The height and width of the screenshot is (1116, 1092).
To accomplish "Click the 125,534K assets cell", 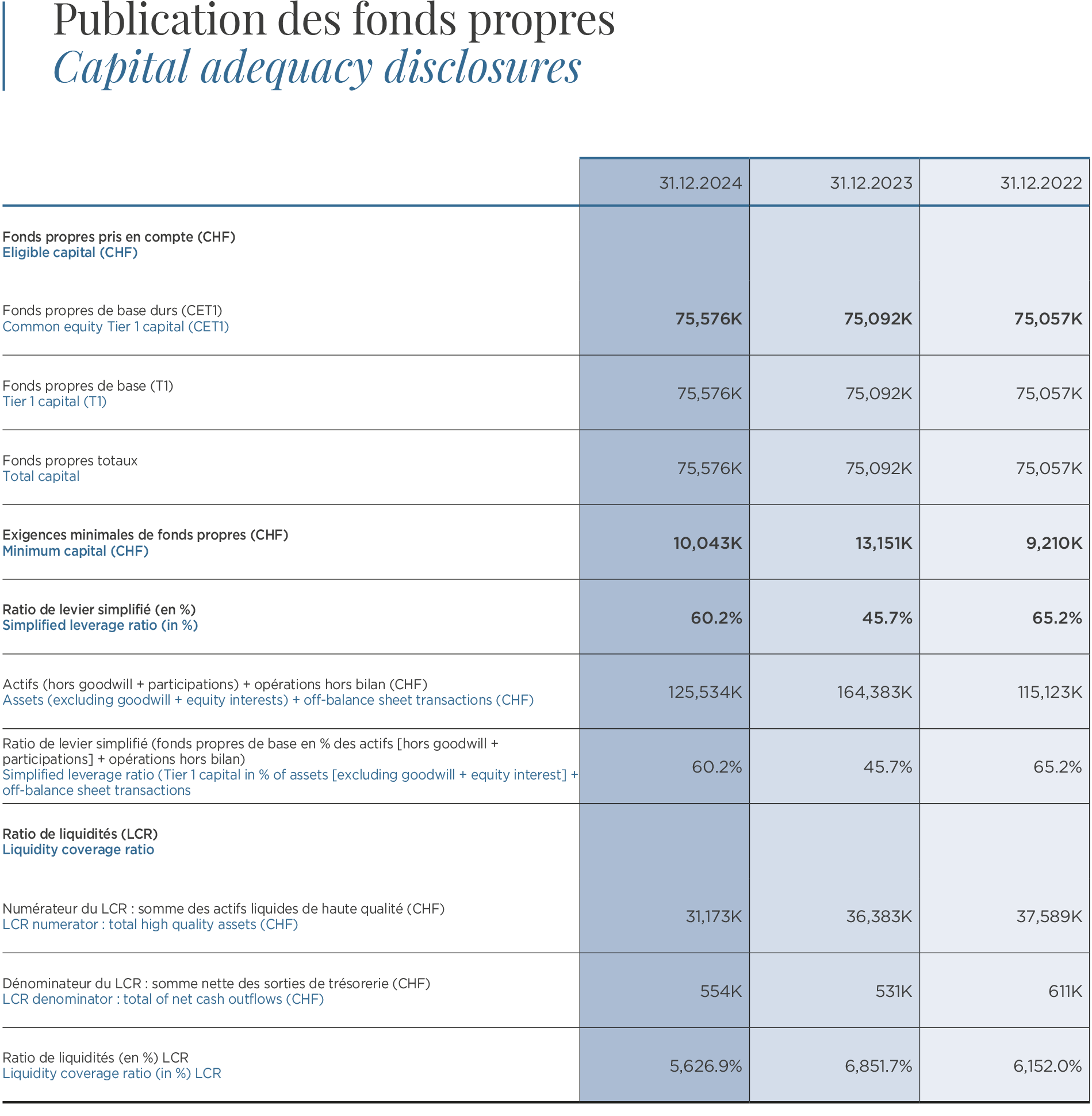I will [704, 692].
